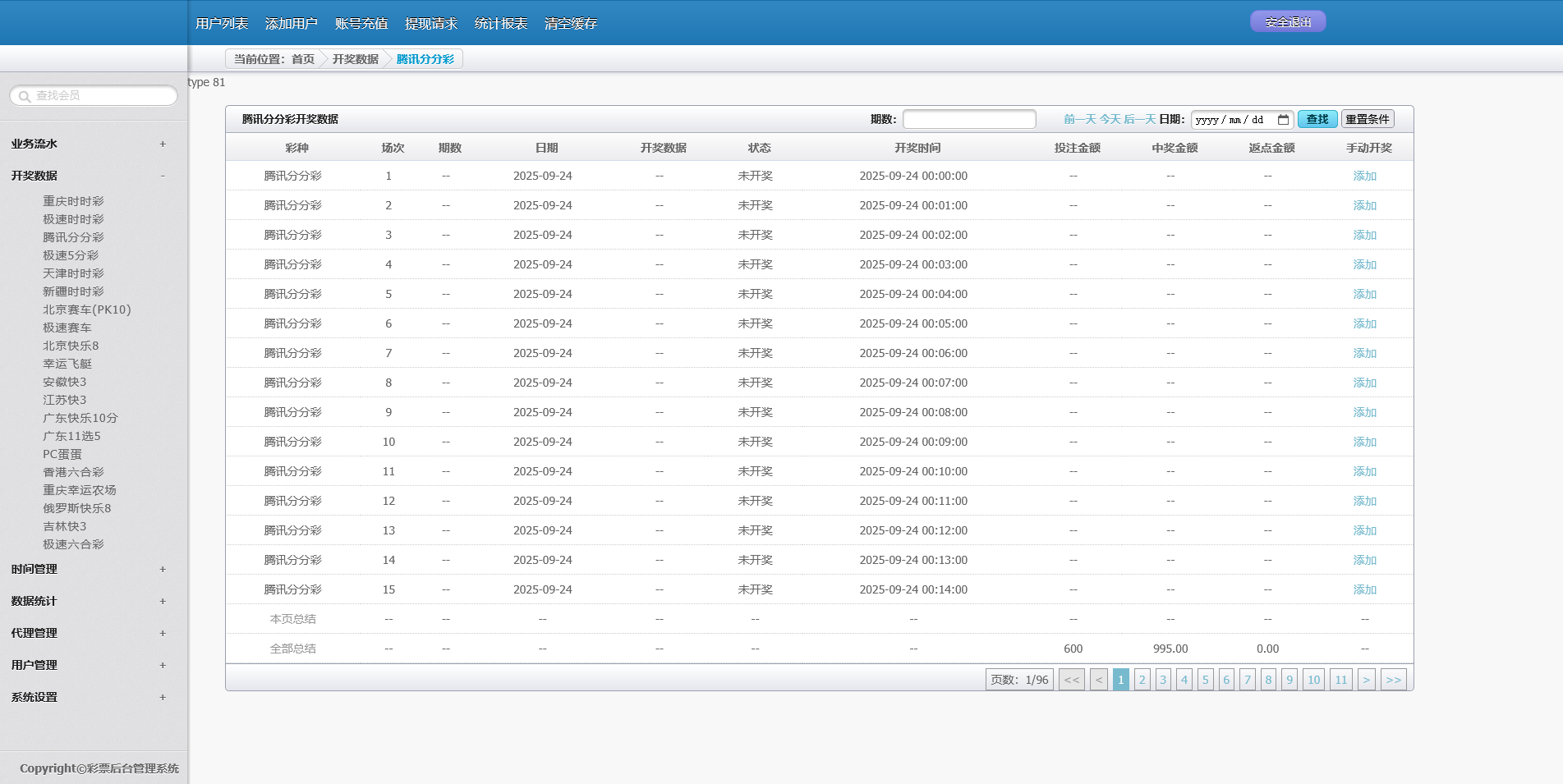This screenshot has width=1563, height=784.
Task: Open 重庆时时彩 in the sidebar
Action: 73,201
